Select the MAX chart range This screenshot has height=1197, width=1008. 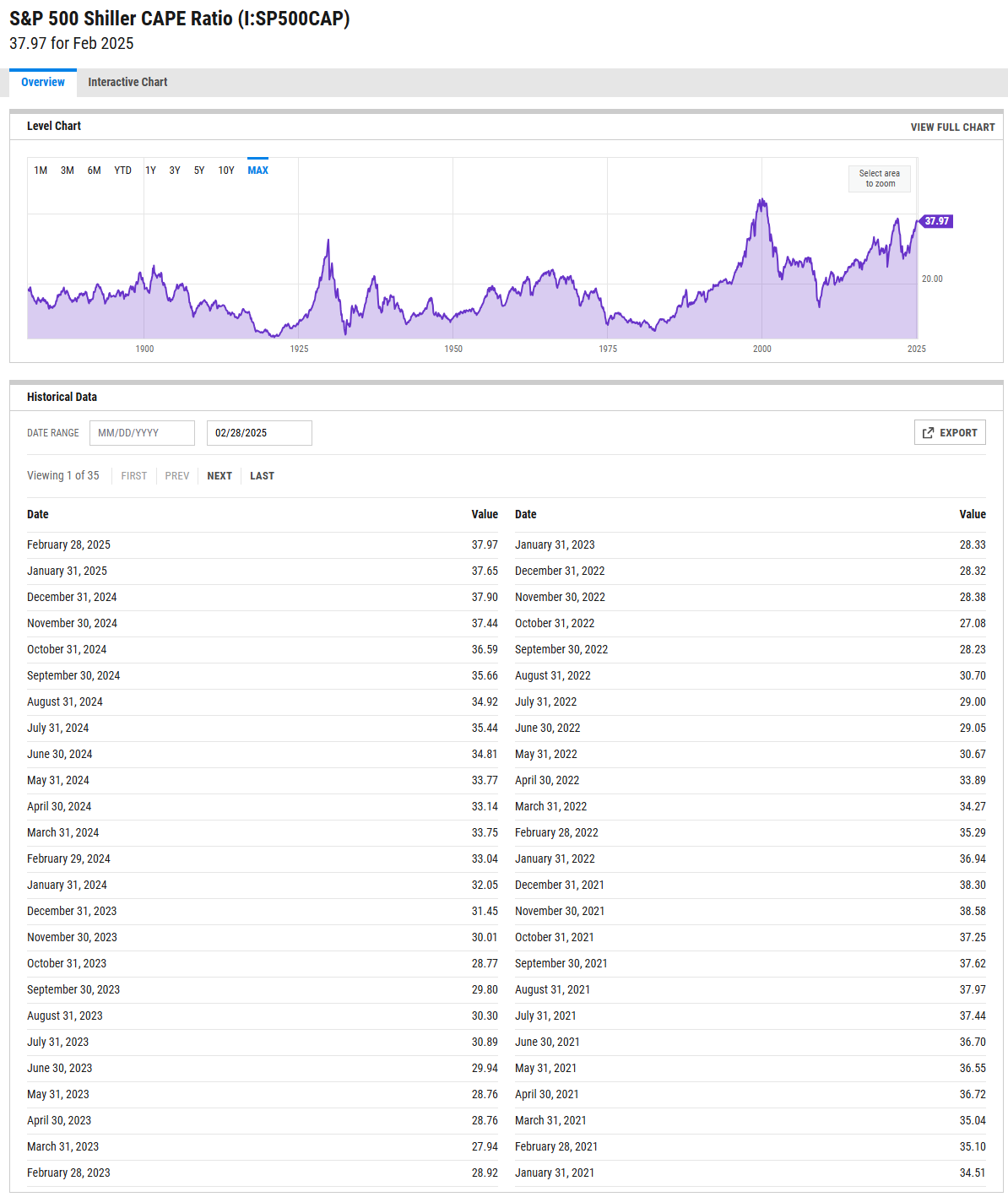click(x=257, y=171)
